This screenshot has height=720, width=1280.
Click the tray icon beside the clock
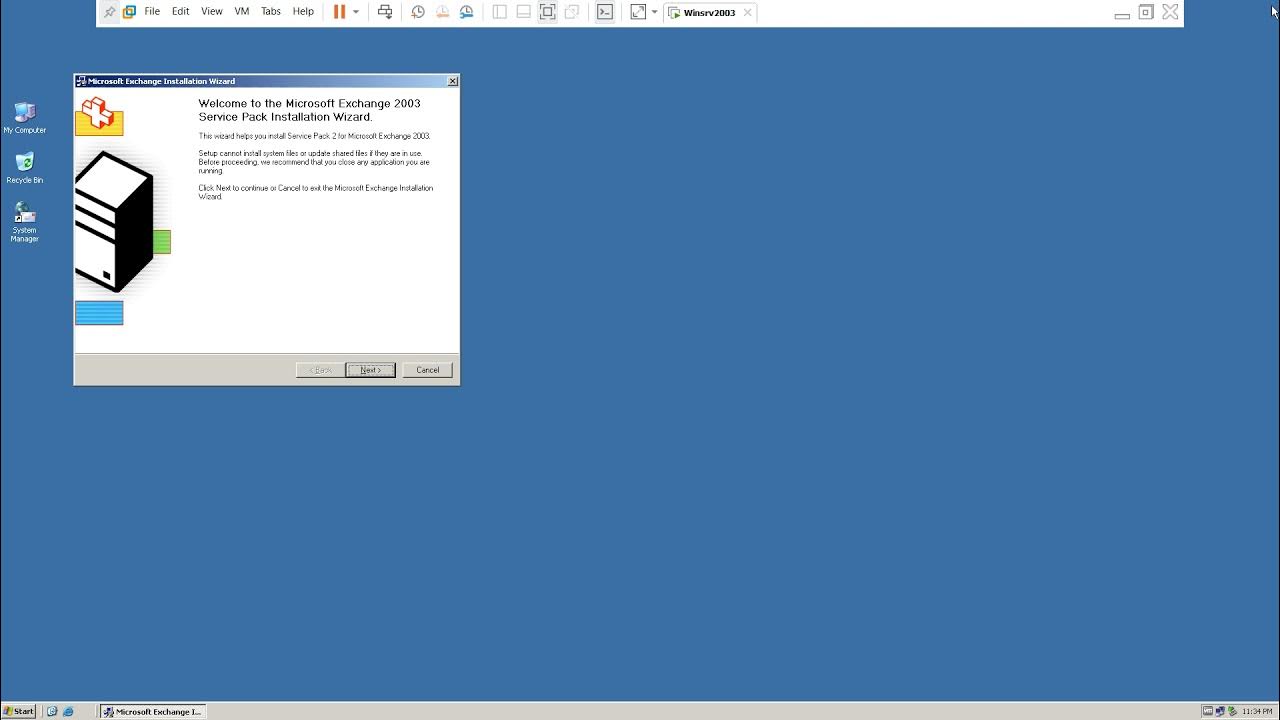pyautogui.click(x=1232, y=711)
